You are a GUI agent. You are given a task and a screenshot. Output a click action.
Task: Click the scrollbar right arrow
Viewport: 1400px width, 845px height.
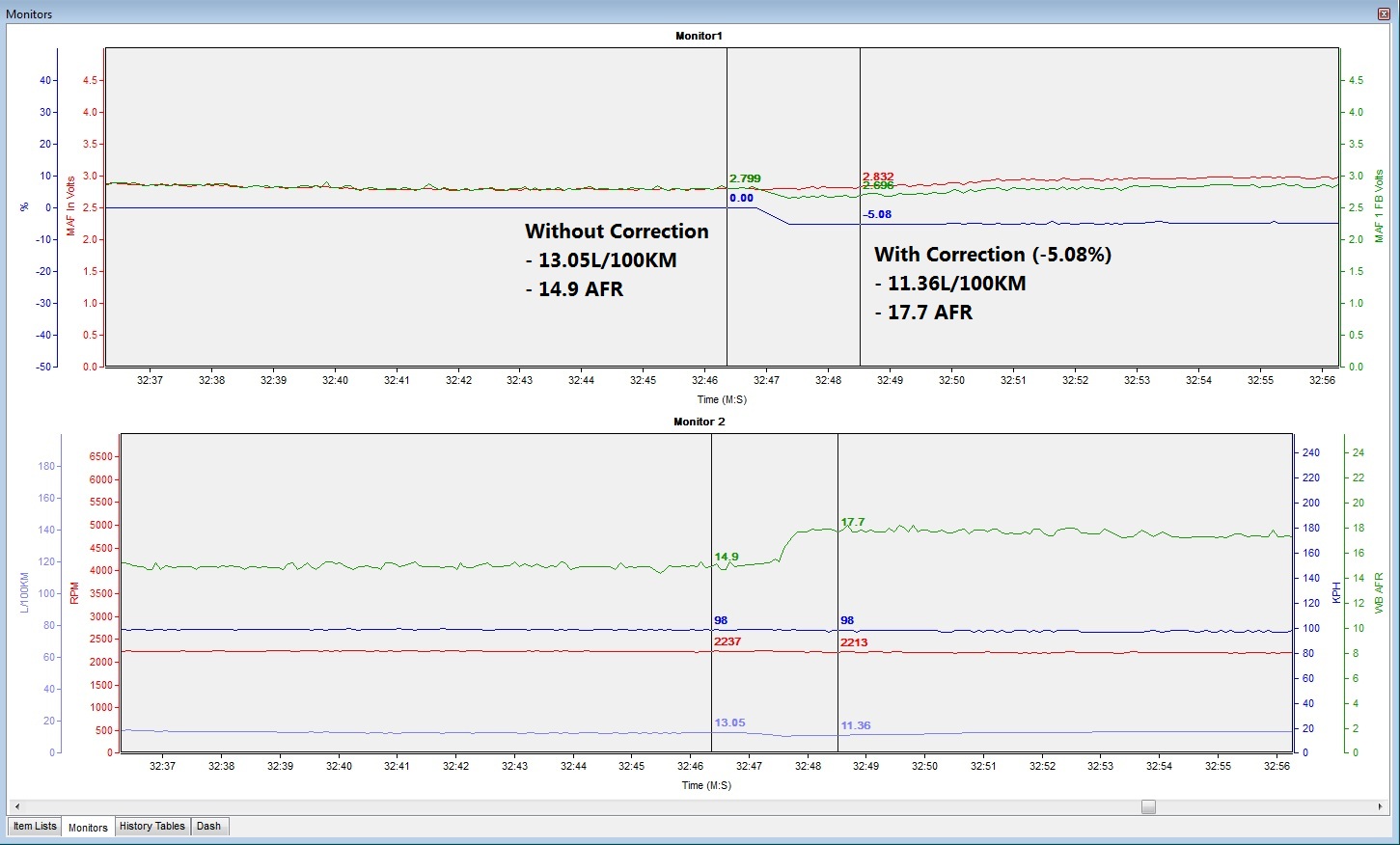tap(1381, 806)
